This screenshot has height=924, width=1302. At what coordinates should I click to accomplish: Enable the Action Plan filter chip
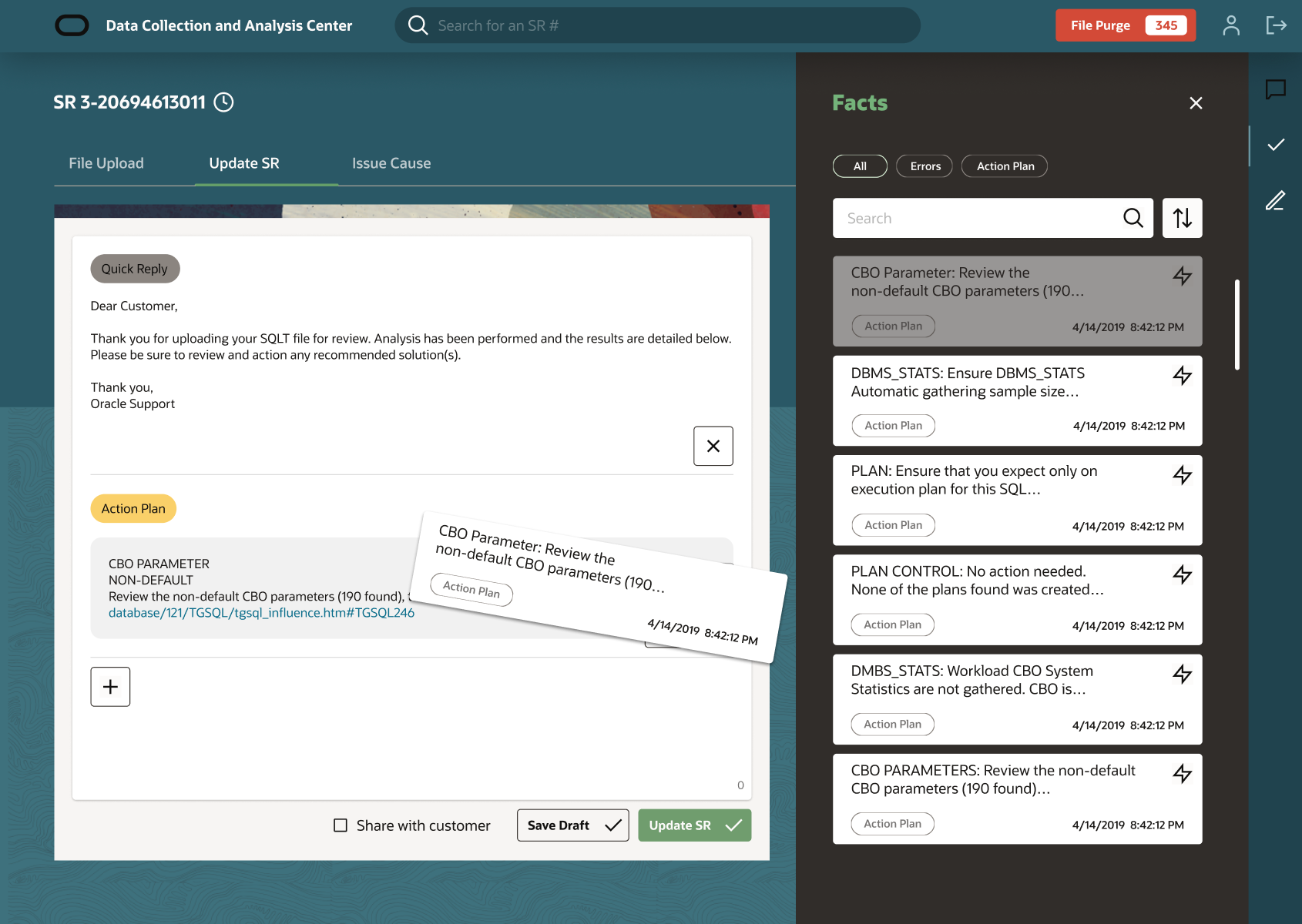point(1004,166)
